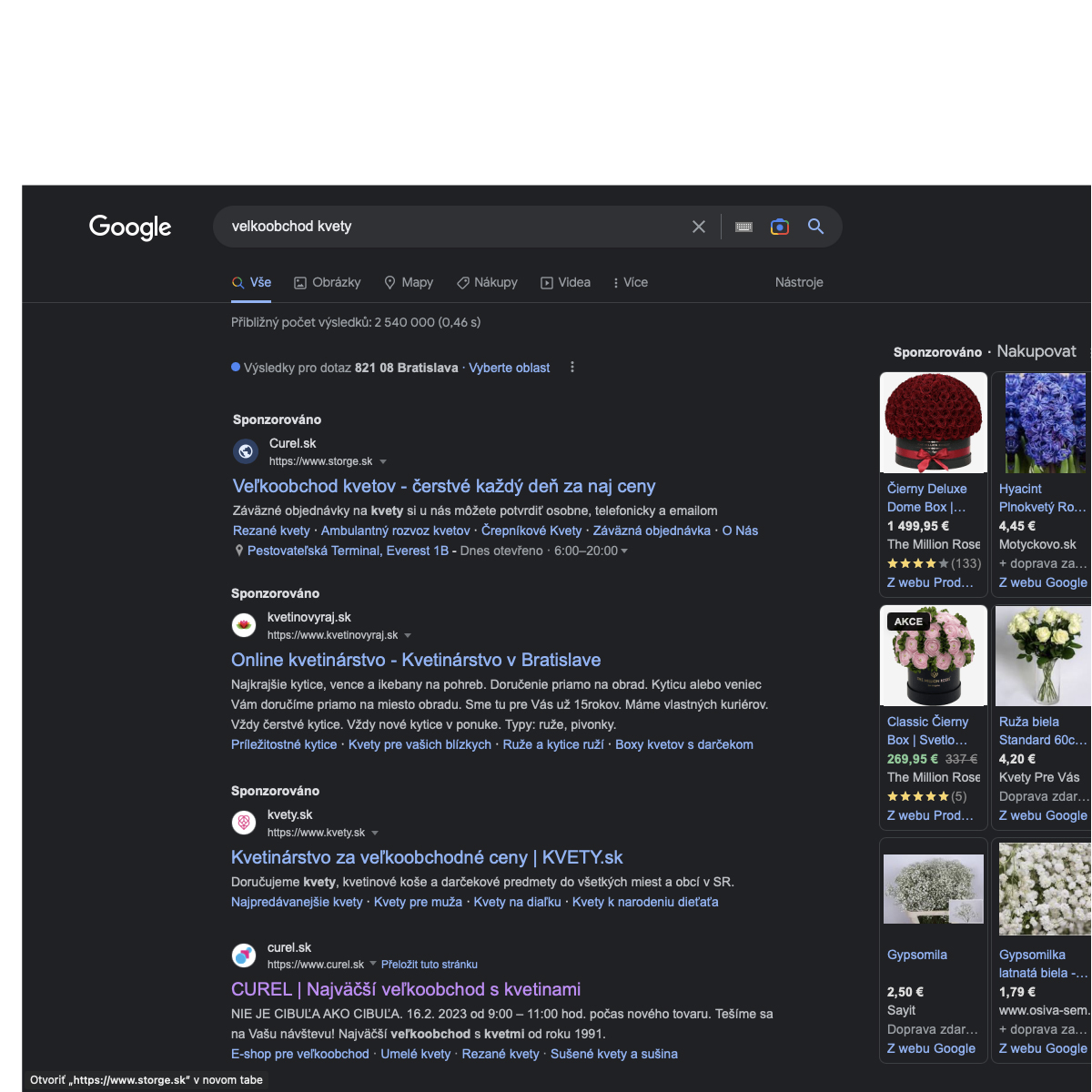Open Čierny Deluxe Dome Box product title
This screenshot has width=1092, height=1092.
pyautogui.click(x=926, y=498)
